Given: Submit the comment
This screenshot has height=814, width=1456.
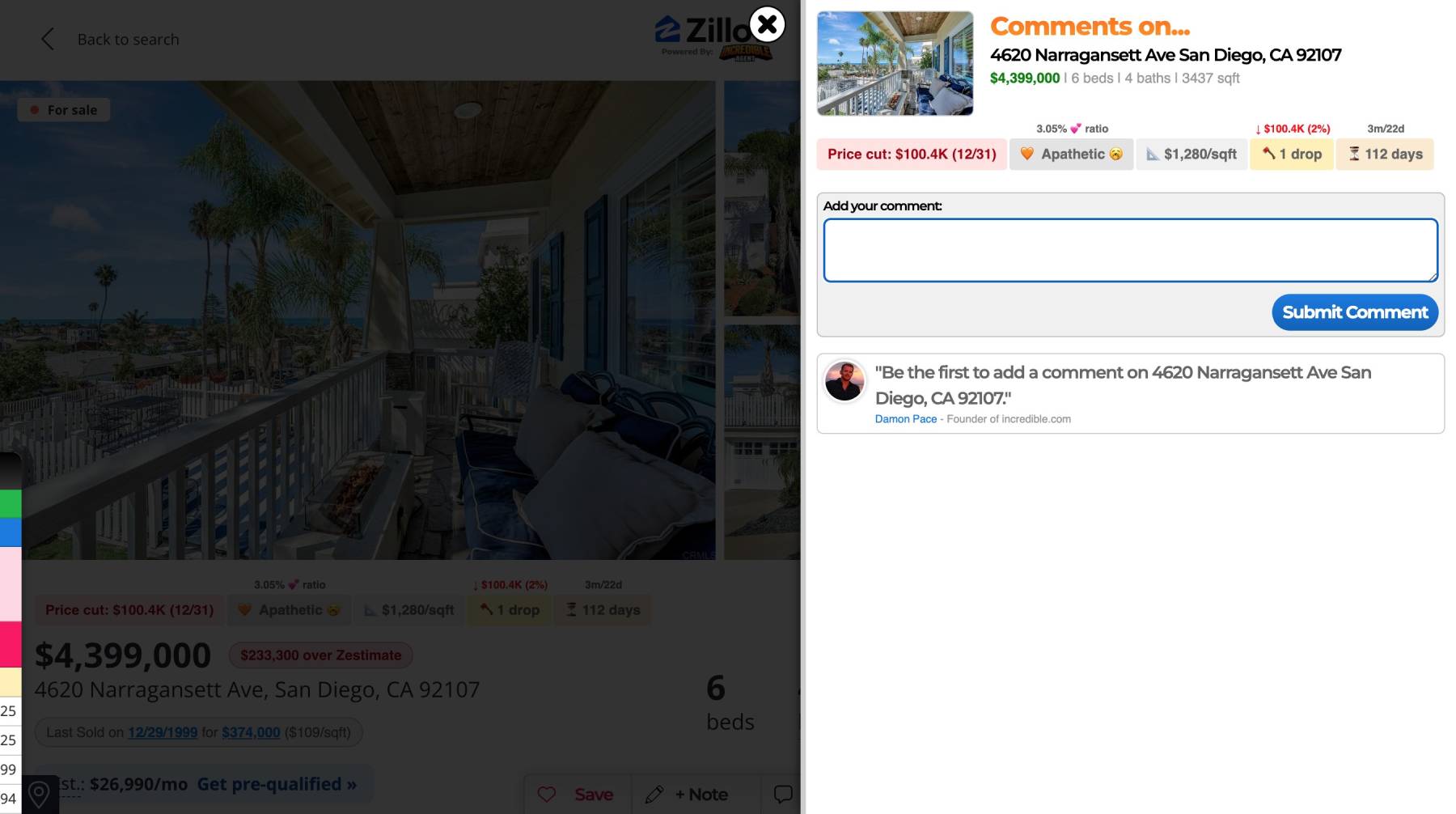Looking at the screenshot, I should (x=1355, y=312).
